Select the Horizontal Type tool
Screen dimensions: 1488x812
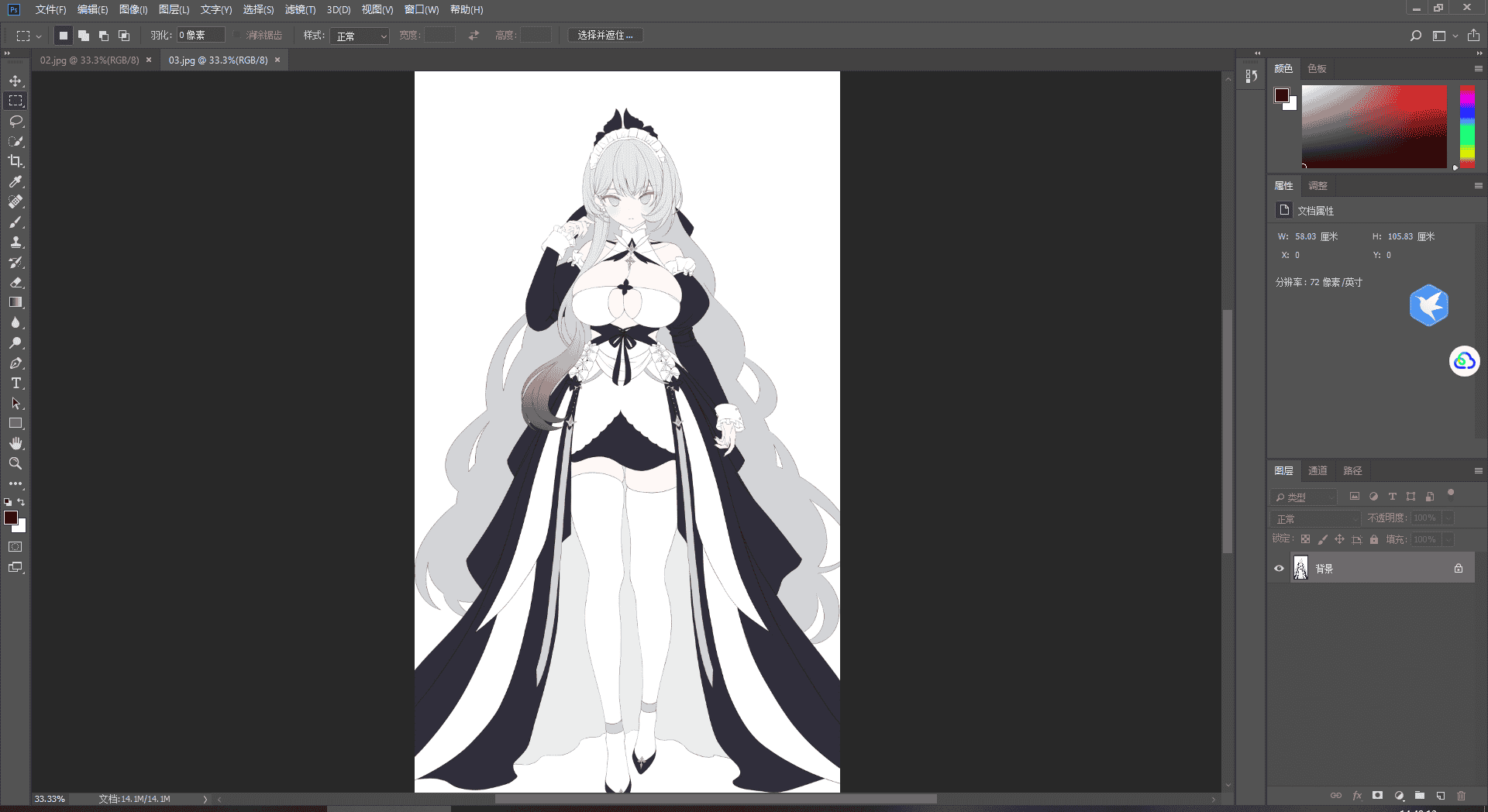click(15, 383)
